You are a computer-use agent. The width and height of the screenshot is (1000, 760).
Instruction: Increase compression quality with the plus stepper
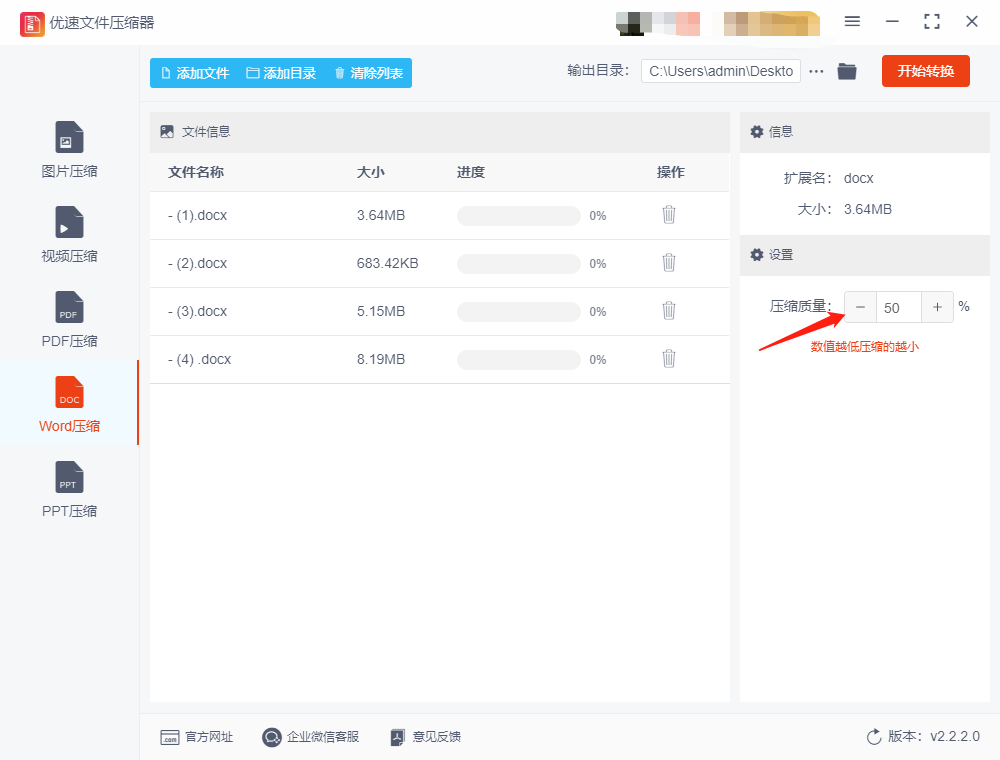click(x=937, y=307)
